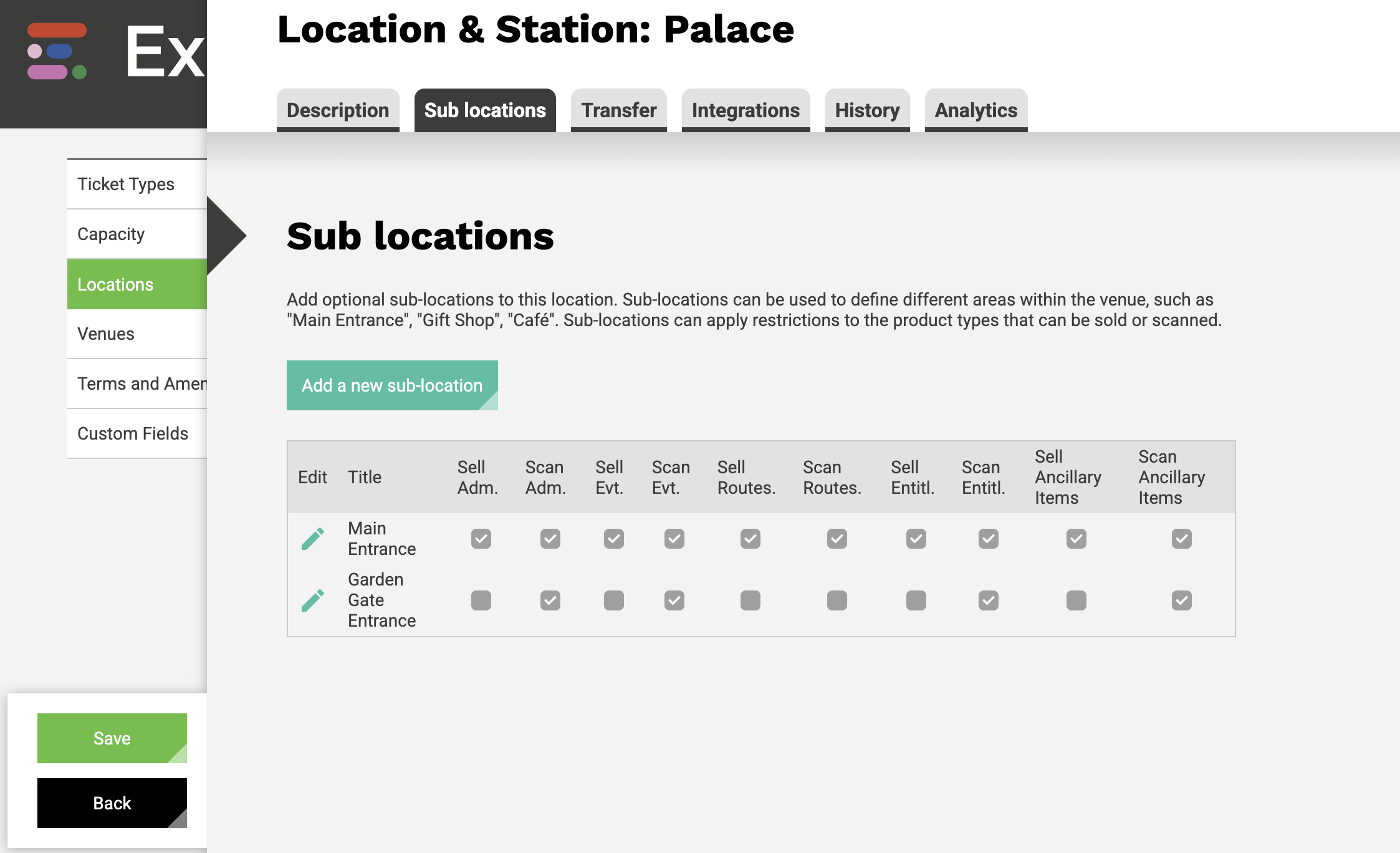1400x853 pixels.
Task: Toggle Sell Adm. for Main Entrance
Action: click(x=481, y=539)
